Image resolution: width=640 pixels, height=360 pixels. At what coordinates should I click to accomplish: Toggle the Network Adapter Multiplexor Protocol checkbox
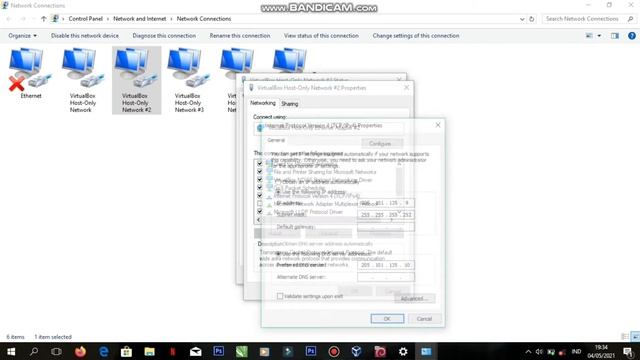[x=260, y=203]
